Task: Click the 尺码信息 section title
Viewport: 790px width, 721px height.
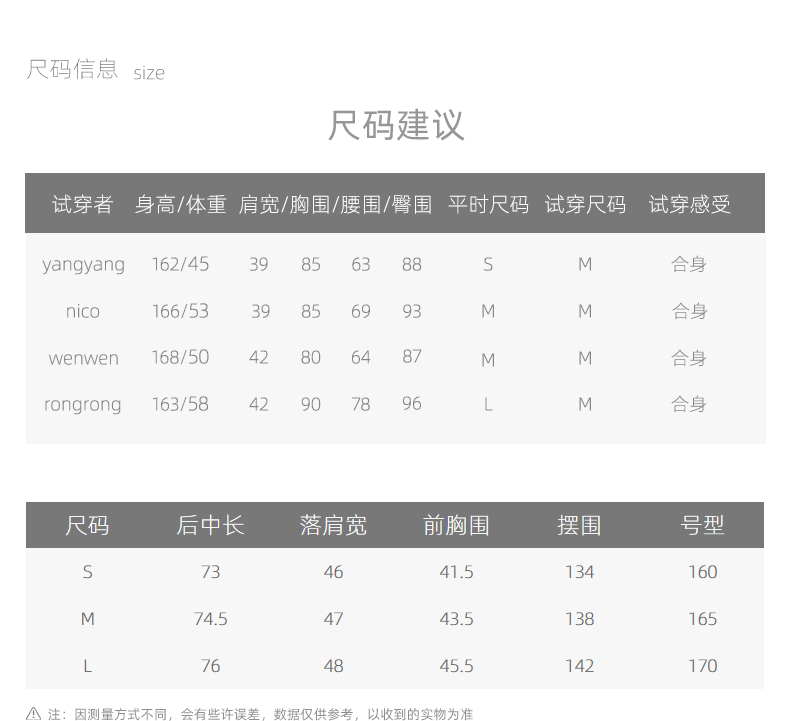Action: click(x=72, y=70)
